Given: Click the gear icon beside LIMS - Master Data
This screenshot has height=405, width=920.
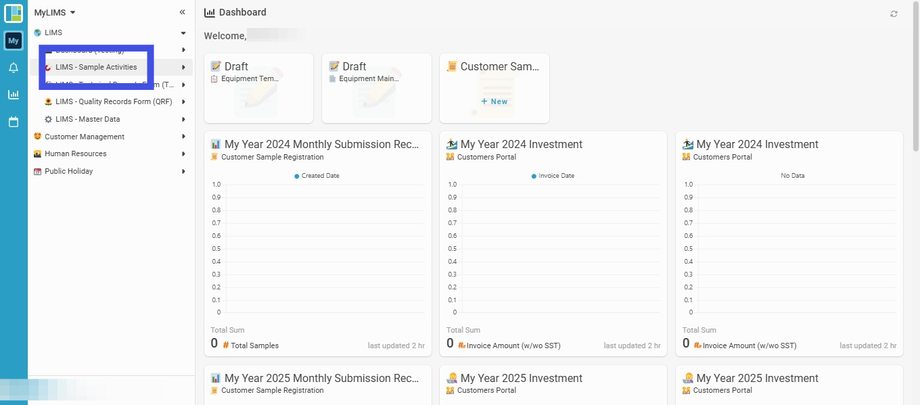Looking at the screenshot, I should point(48,119).
